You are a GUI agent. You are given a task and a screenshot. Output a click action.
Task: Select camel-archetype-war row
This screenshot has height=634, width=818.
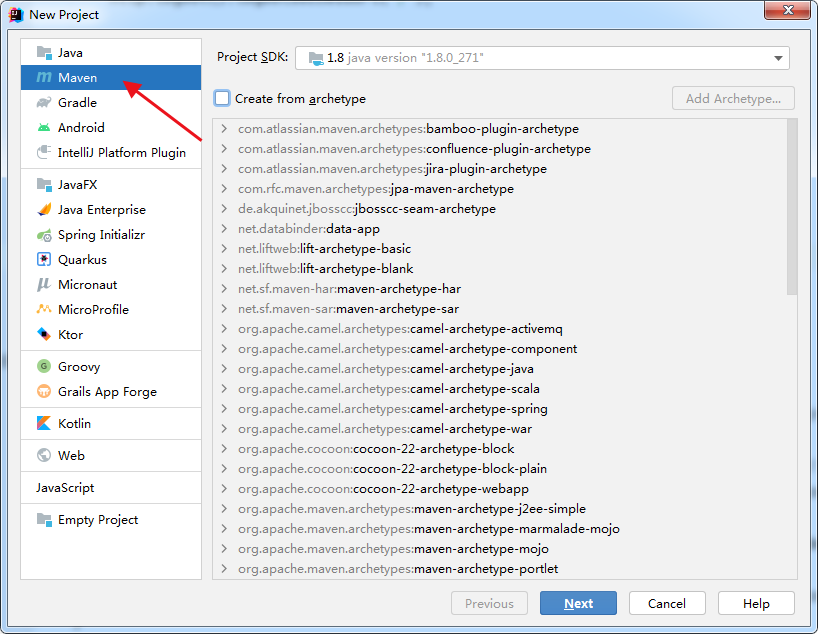(x=500, y=429)
